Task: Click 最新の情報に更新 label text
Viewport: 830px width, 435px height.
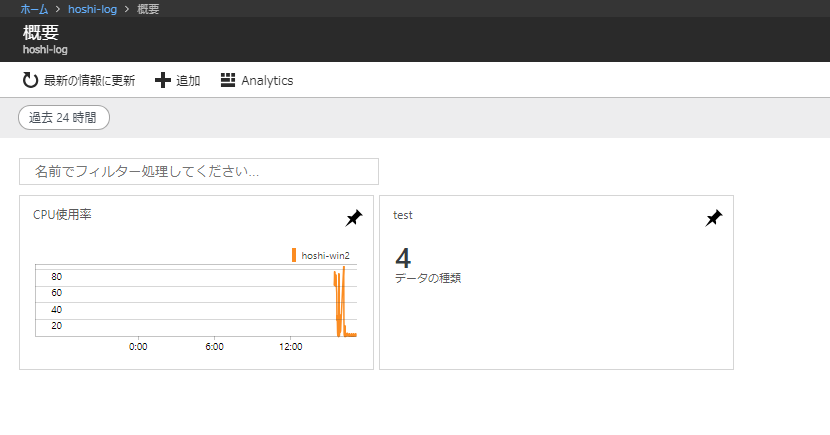Action: click(x=89, y=80)
